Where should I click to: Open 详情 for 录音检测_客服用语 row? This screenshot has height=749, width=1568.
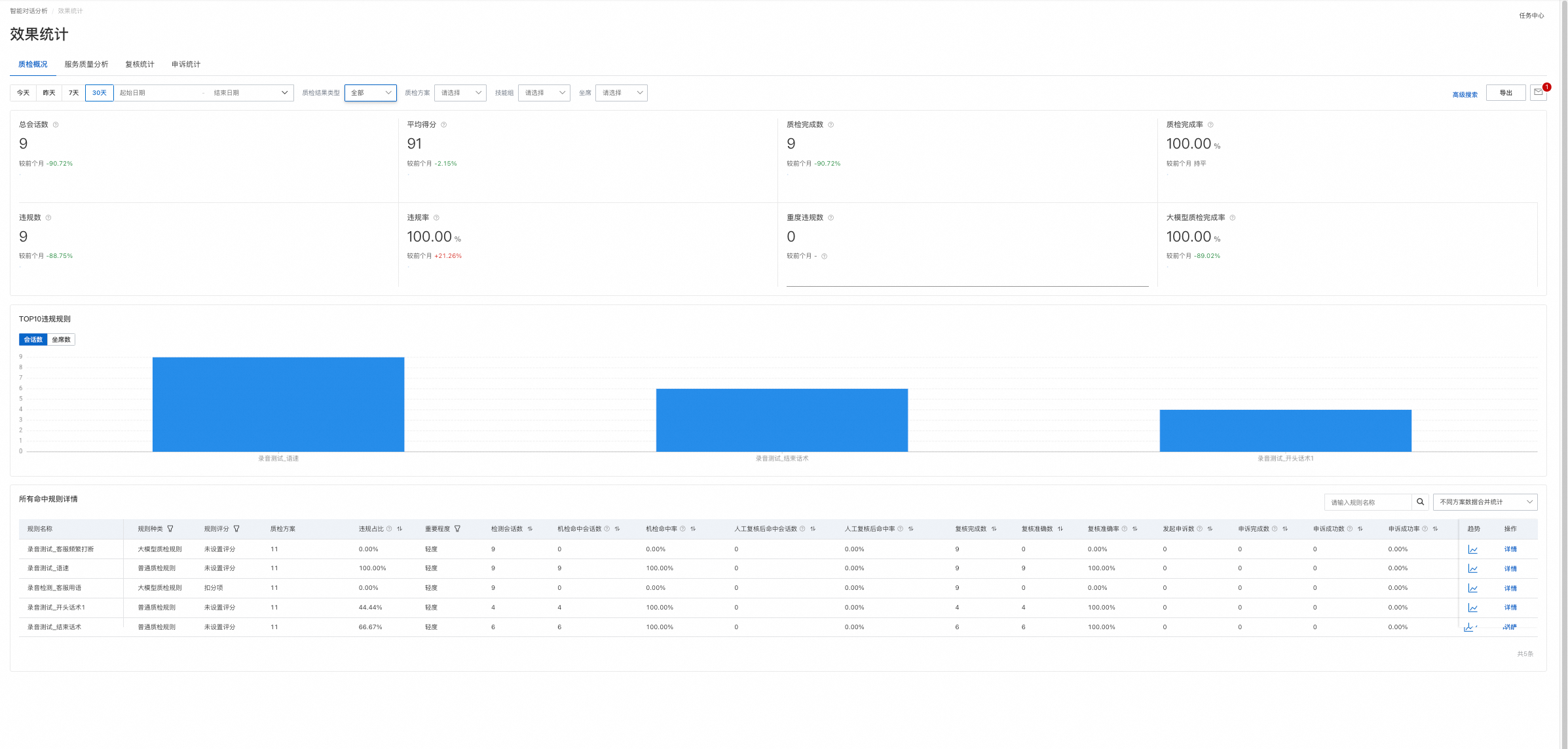coord(1510,589)
